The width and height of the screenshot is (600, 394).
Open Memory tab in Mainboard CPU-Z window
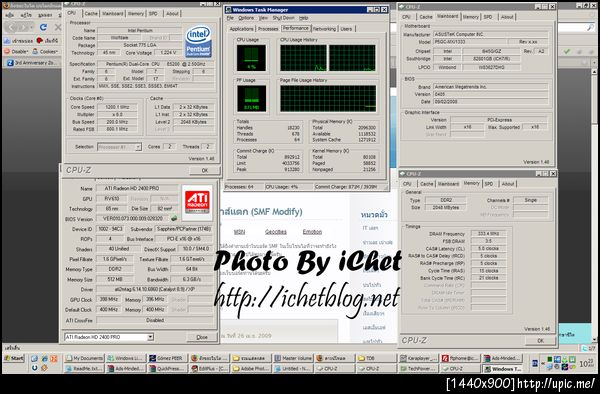(470, 17)
